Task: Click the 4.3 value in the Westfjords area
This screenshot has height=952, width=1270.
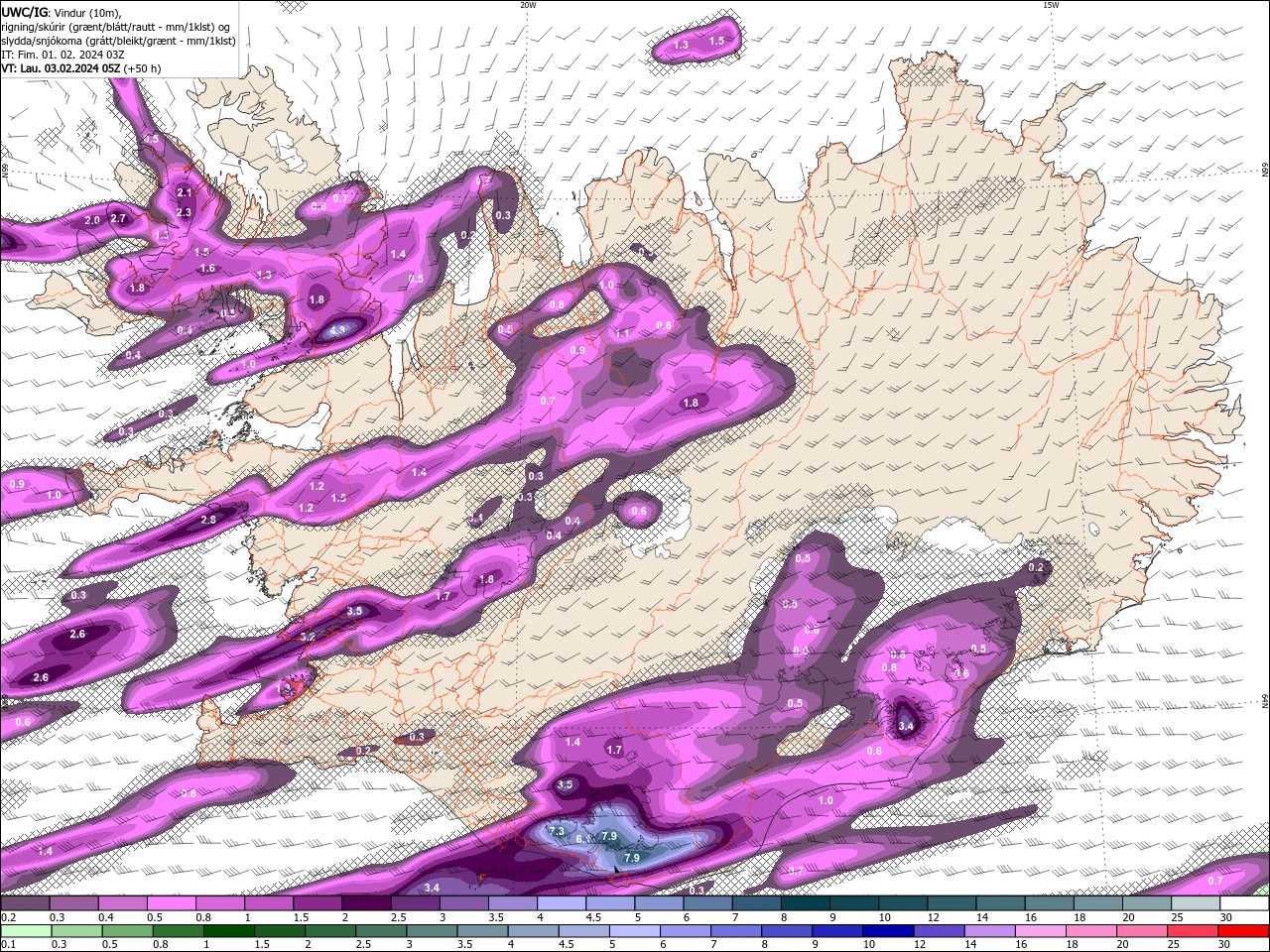Action: pyautogui.click(x=337, y=330)
